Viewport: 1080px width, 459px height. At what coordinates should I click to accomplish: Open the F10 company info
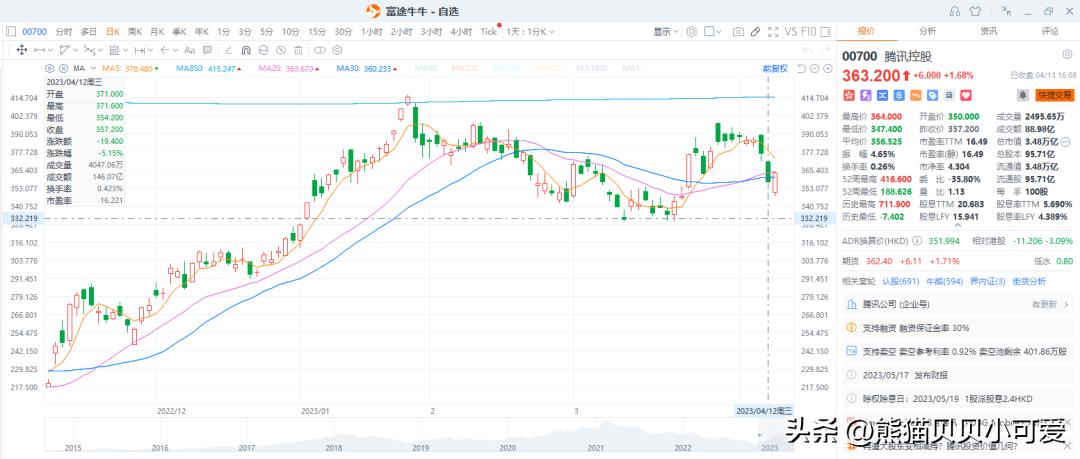click(x=809, y=32)
